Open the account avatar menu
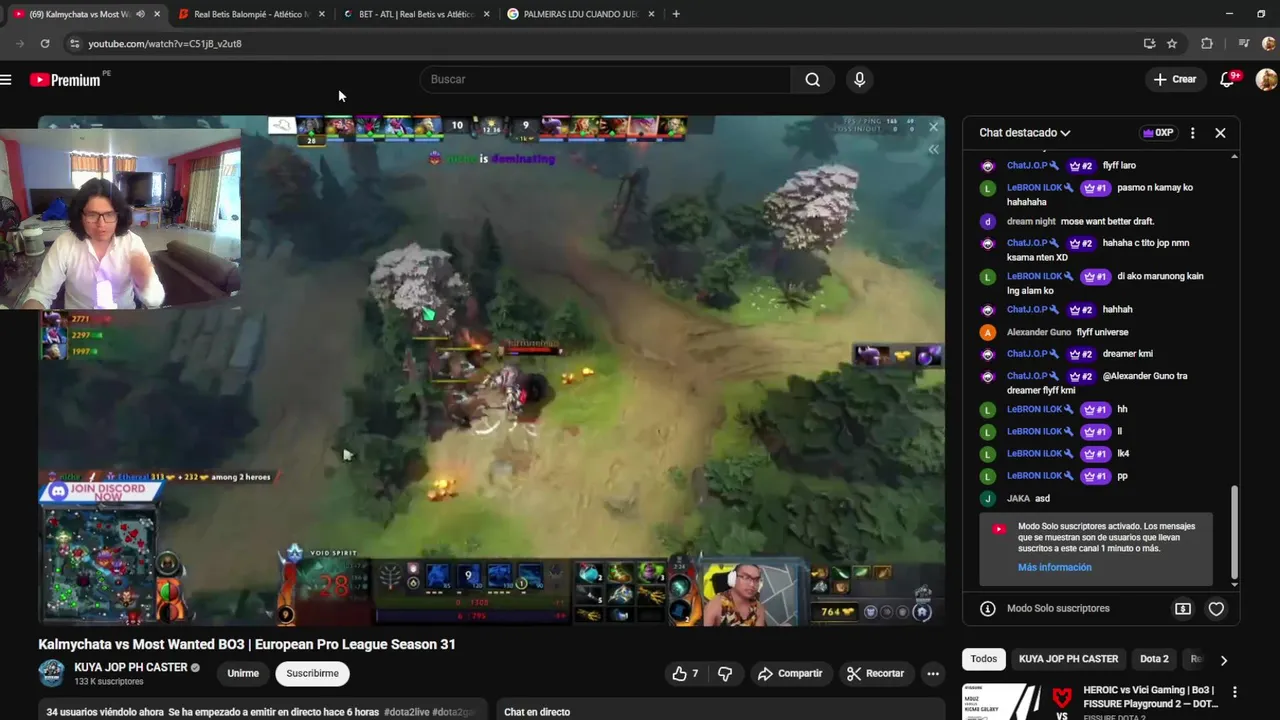 point(1266,80)
